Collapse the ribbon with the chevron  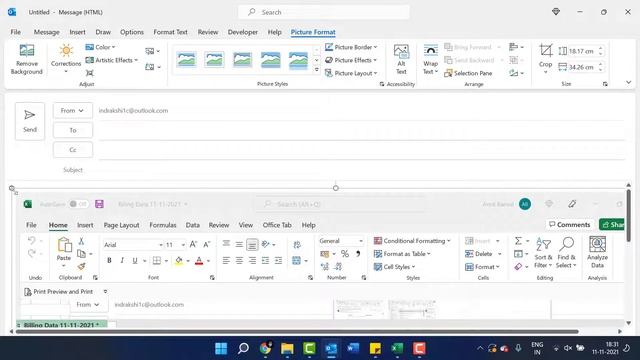point(629,82)
